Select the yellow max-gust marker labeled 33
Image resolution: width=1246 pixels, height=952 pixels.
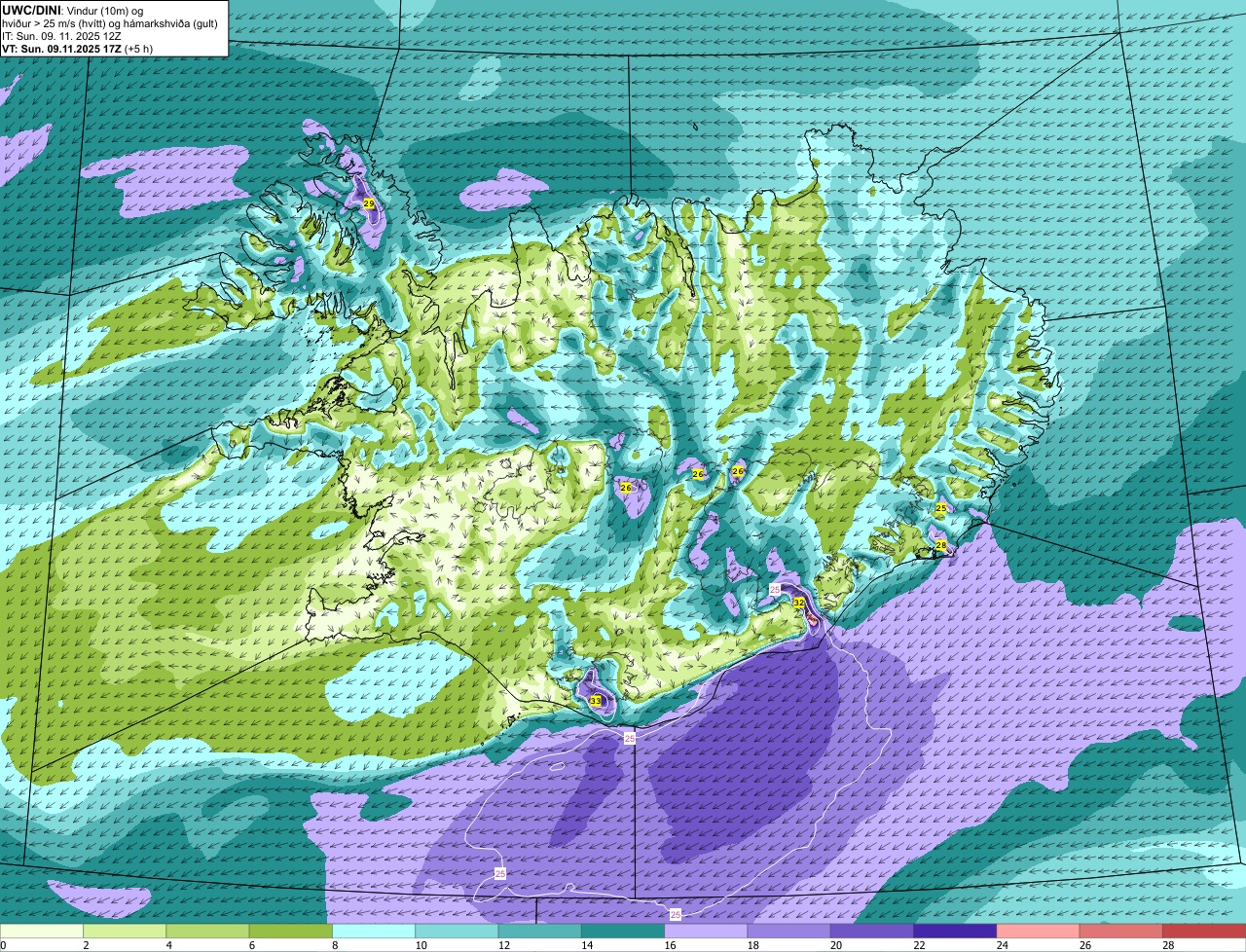click(596, 700)
